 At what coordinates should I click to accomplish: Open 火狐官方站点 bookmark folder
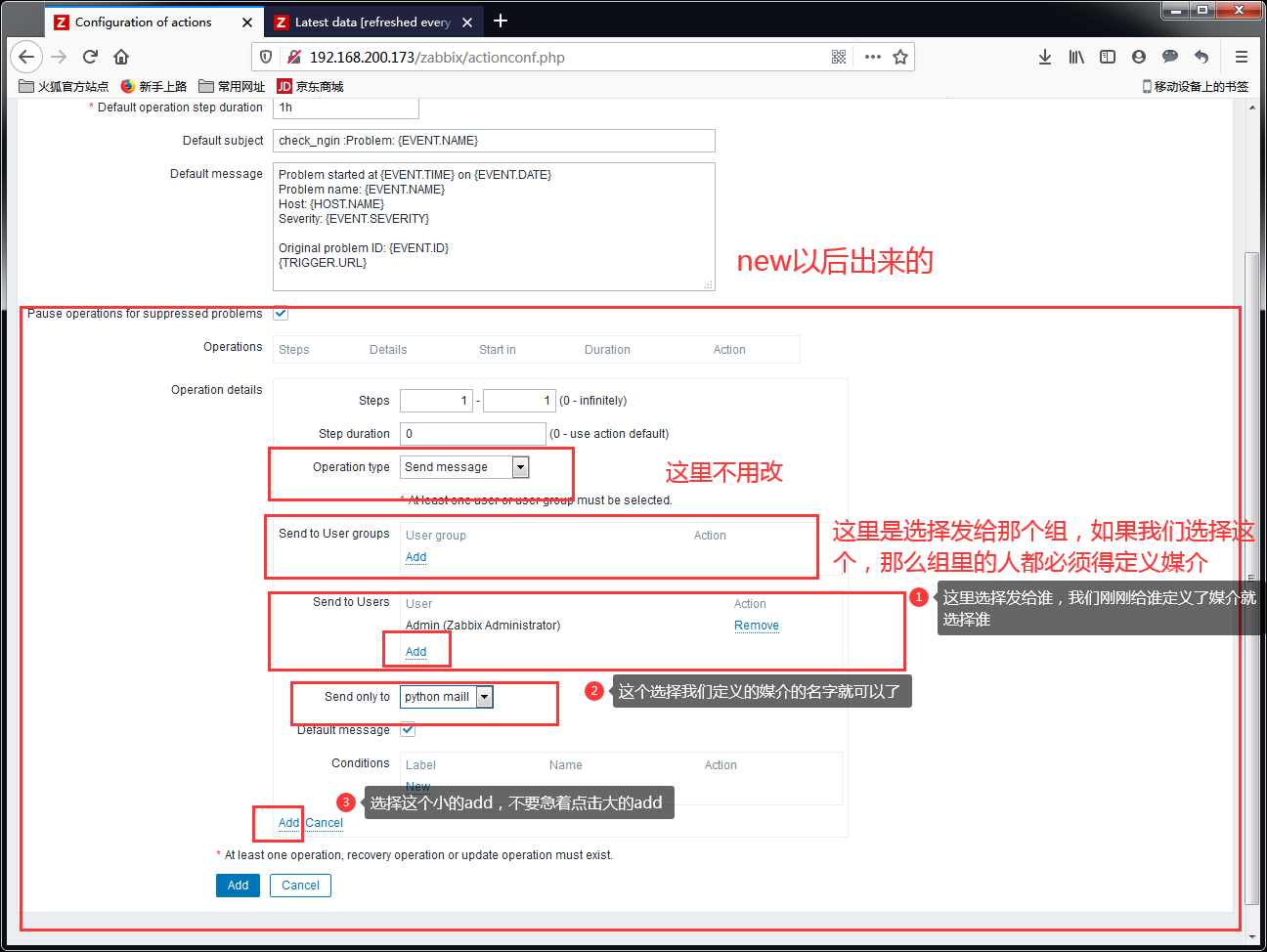(x=64, y=86)
